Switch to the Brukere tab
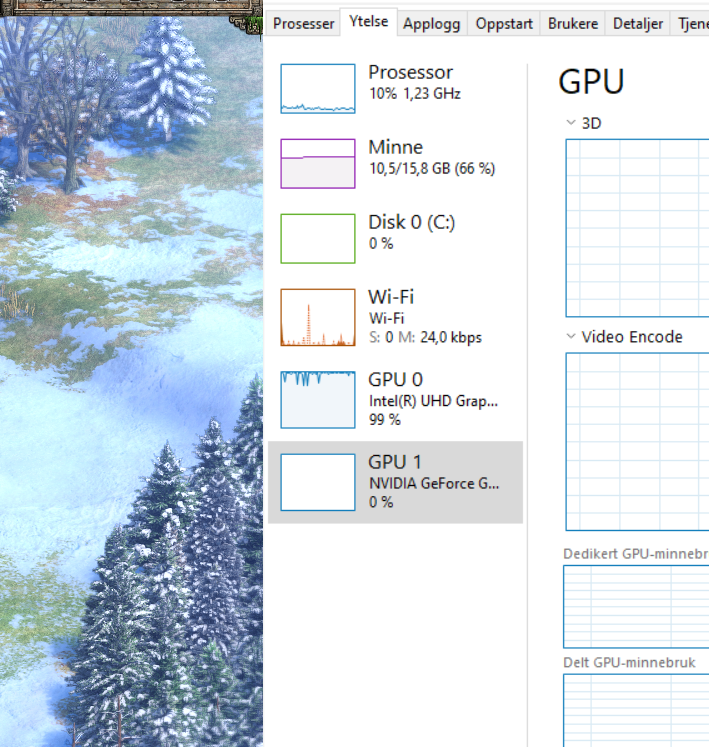 click(573, 23)
